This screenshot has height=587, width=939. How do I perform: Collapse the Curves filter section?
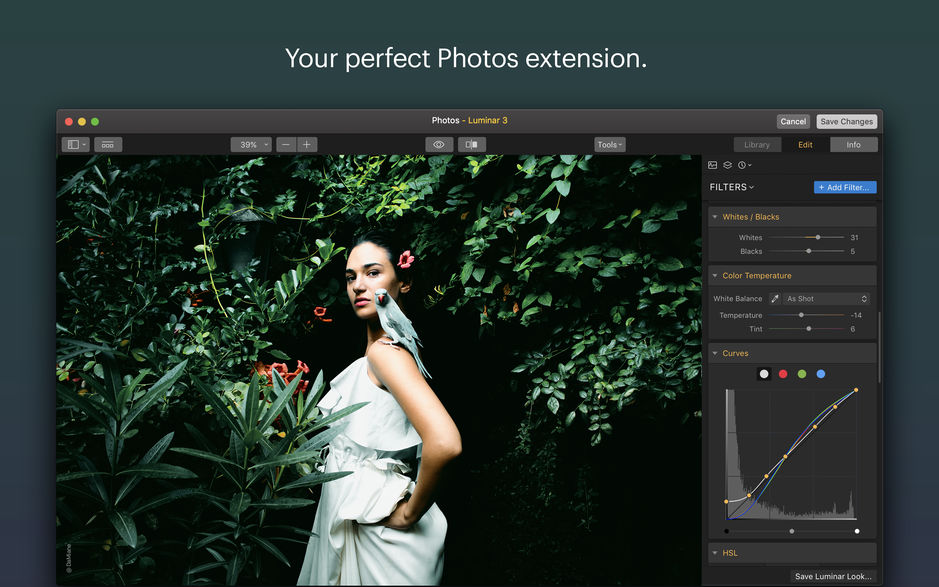(715, 353)
